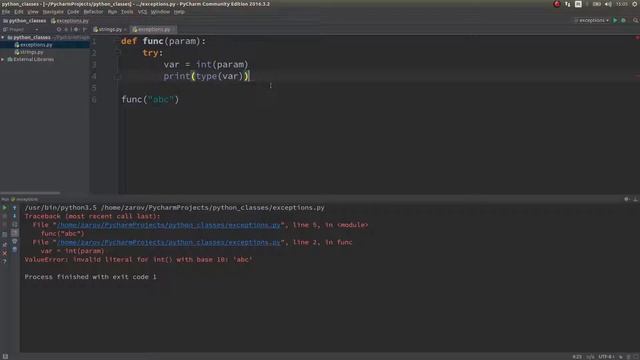Close the Run tab with red X
Viewport: 640px width, 360px height.
4,253
